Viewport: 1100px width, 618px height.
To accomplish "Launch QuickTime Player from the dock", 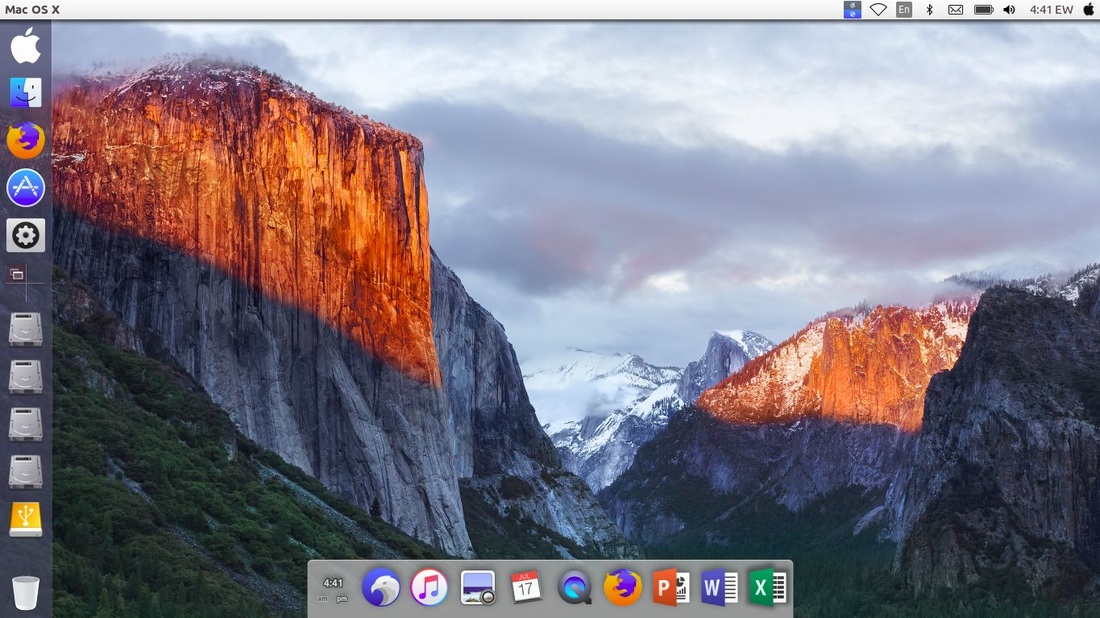I will [574, 588].
